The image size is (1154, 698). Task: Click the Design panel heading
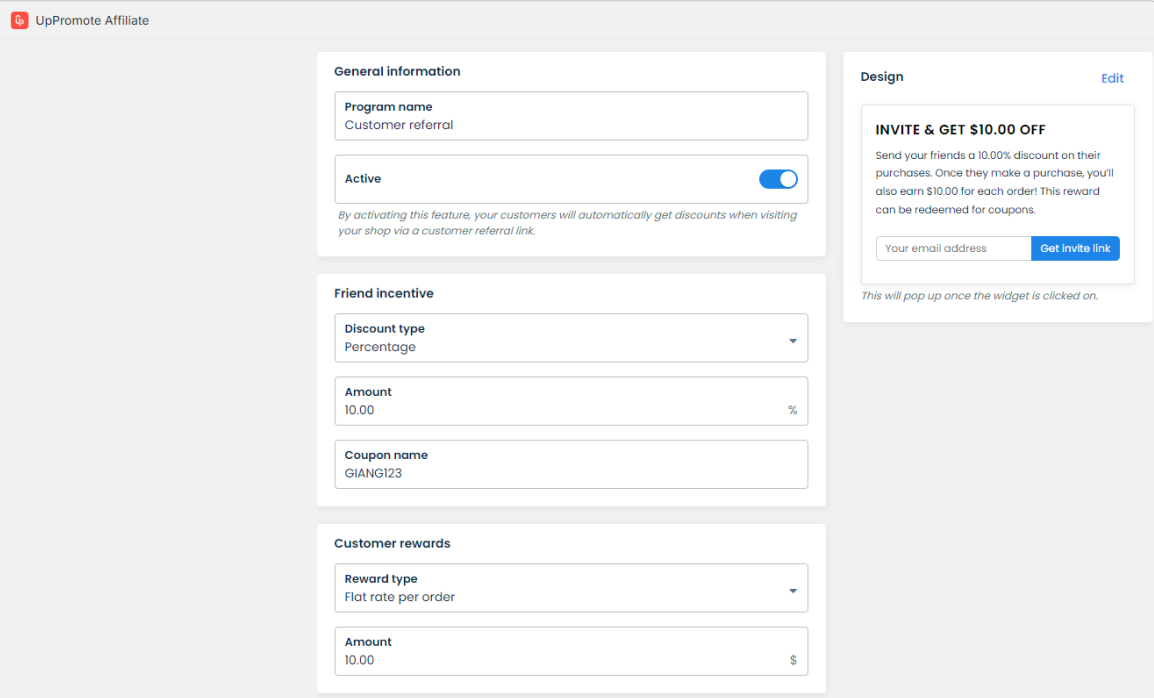[881, 77]
